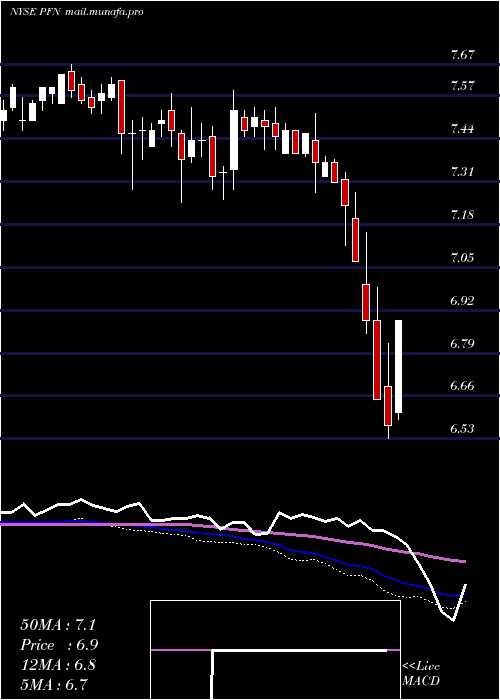Click the 7.31 price axis label
This screenshot has height=700, width=500.
[462, 172]
